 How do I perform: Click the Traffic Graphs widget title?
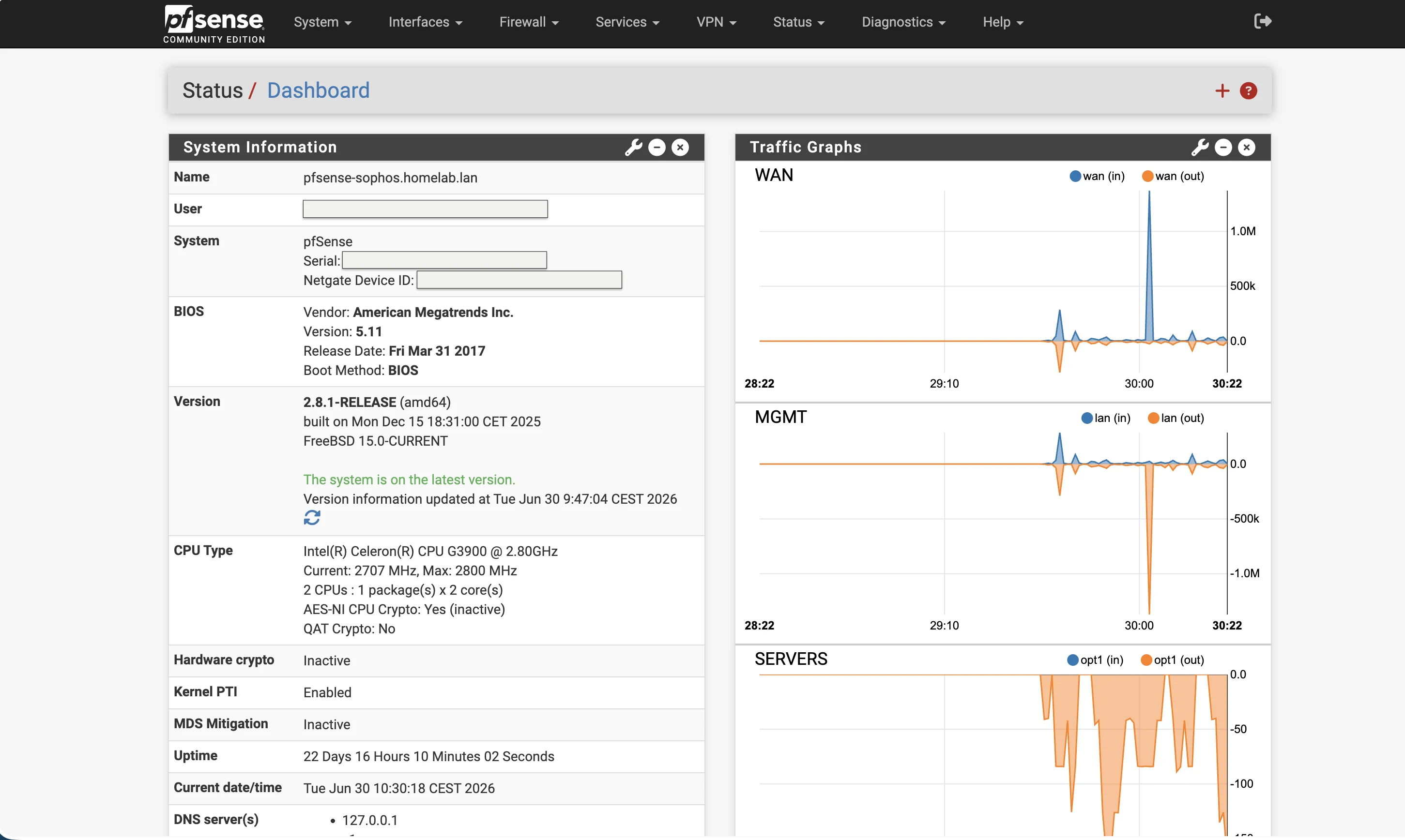(x=805, y=147)
